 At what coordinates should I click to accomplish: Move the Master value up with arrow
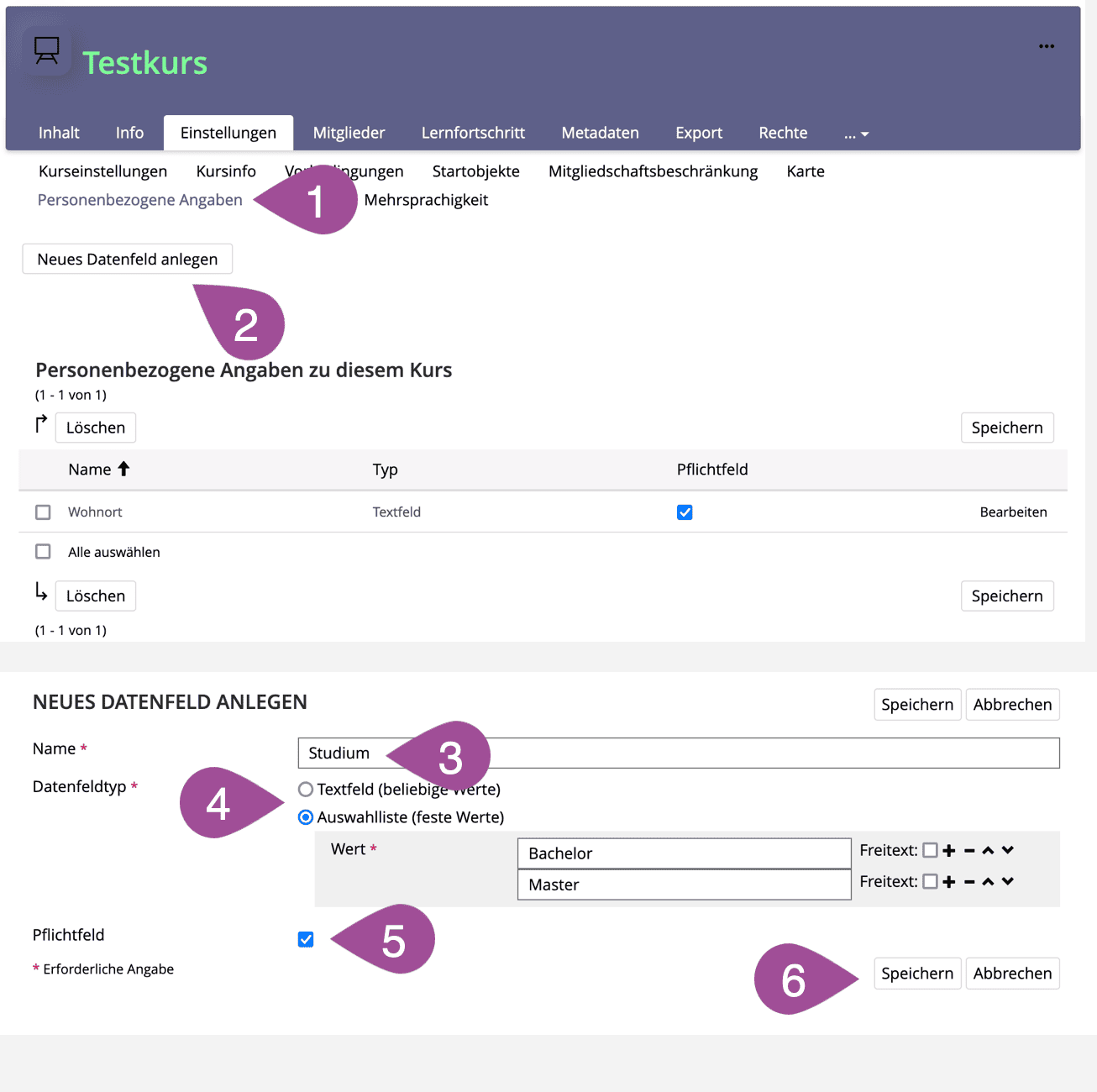coord(988,882)
